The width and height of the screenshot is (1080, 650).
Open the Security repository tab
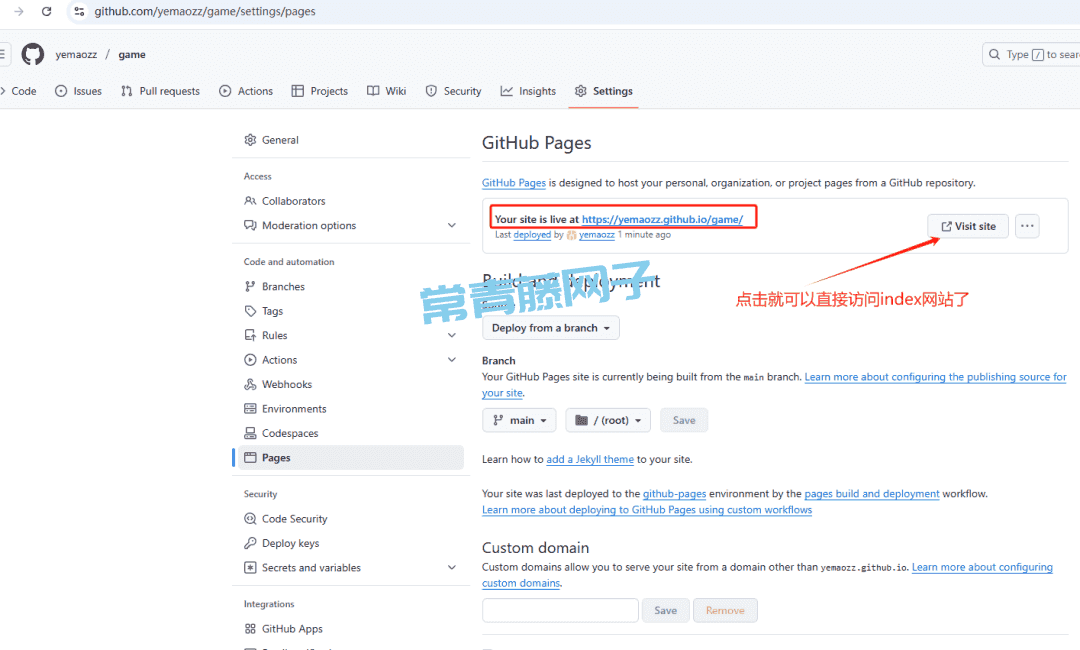click(x=453, y=91)
